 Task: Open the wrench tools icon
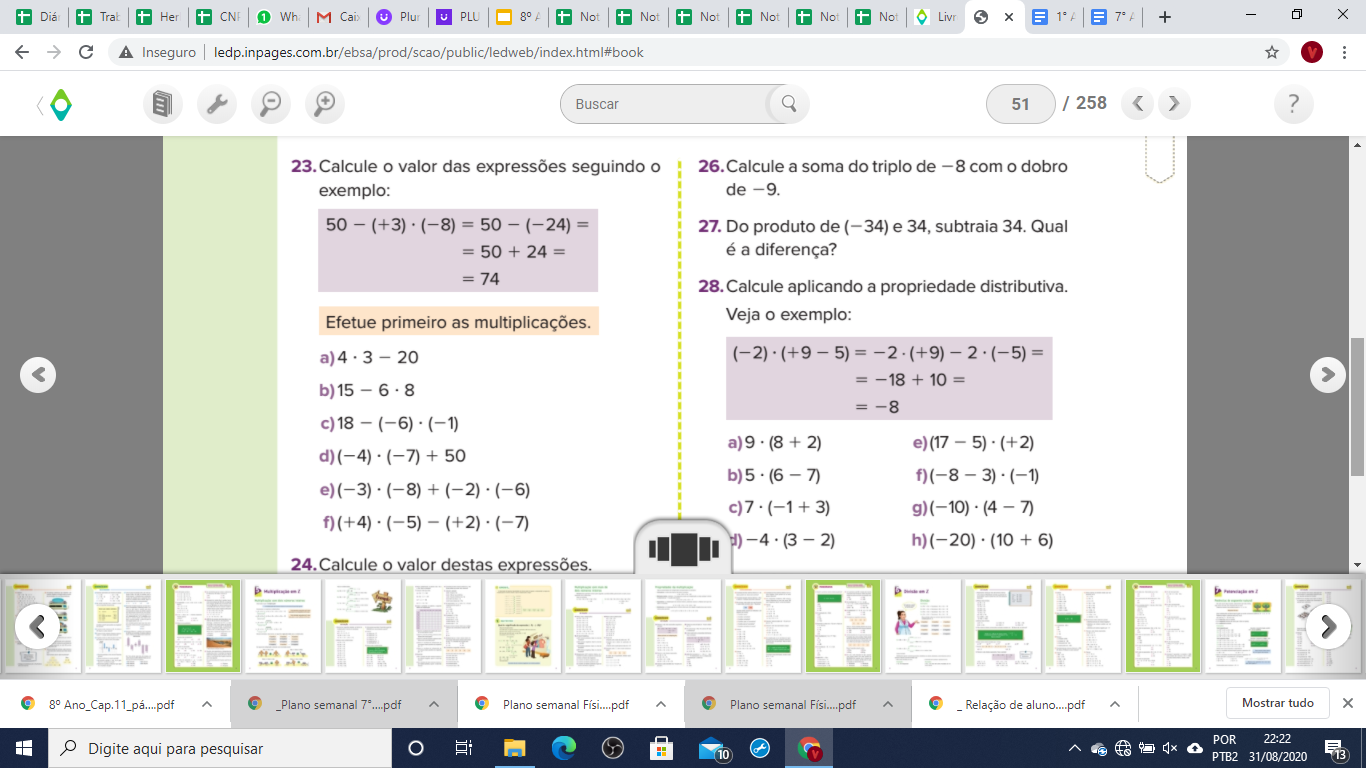(x=217, y=104)
